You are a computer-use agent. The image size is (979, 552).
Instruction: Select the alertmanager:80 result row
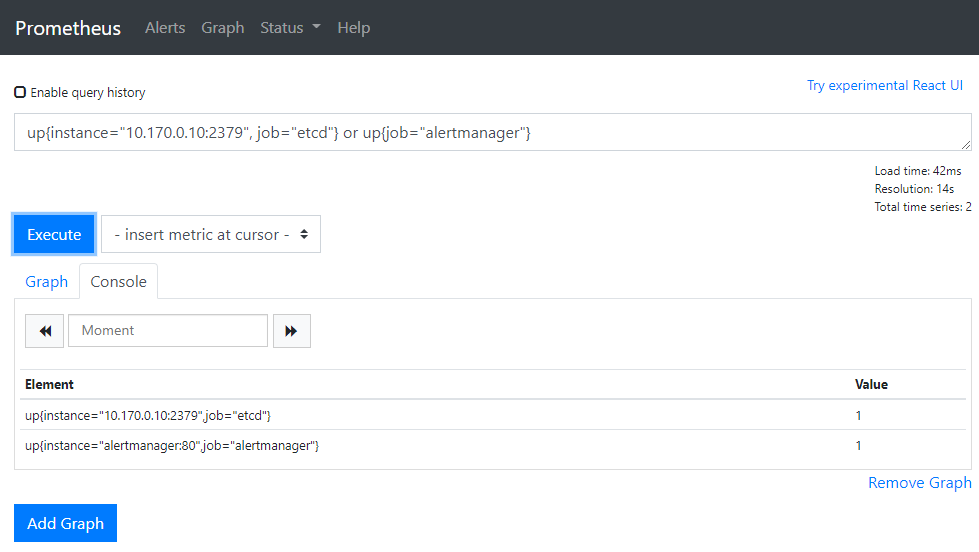tap(172, 445)
